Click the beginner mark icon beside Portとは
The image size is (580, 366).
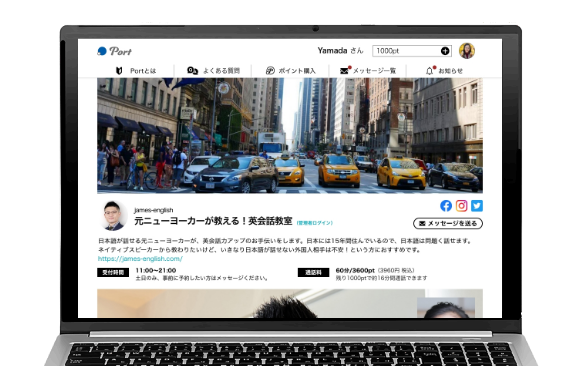point(119,71)
